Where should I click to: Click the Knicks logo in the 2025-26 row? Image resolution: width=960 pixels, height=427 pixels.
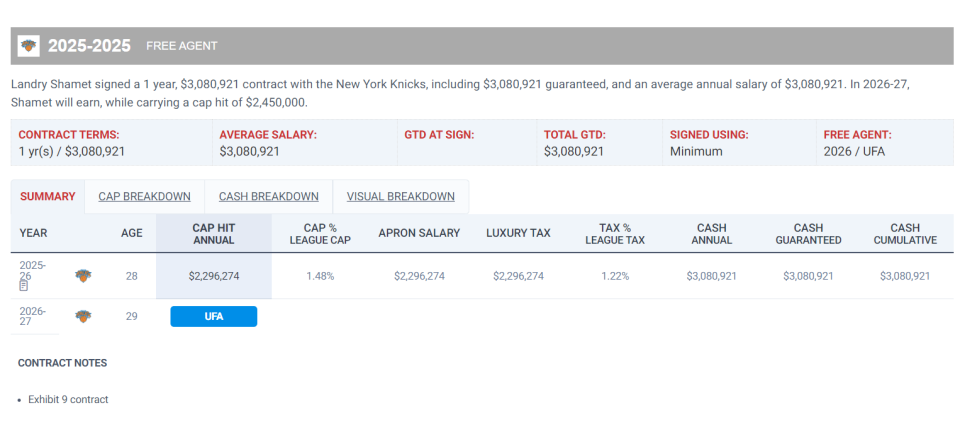coord(83,276)
